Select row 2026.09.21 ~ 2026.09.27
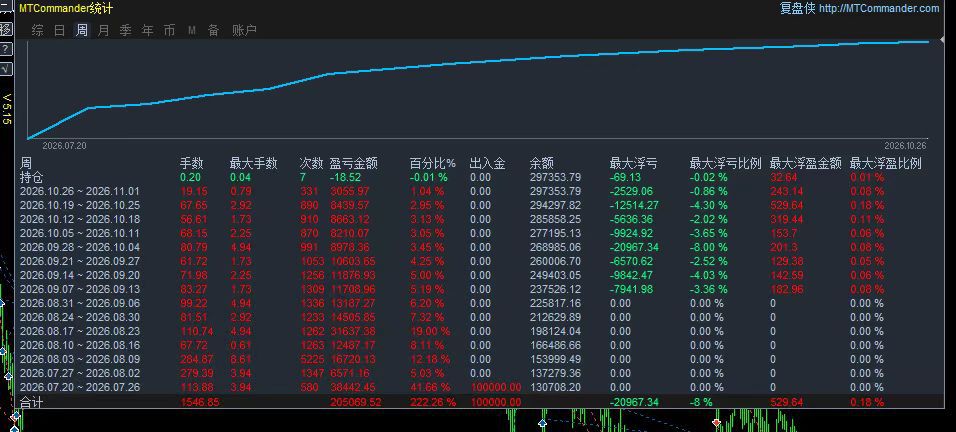956x432 pixels. [478, 261]
